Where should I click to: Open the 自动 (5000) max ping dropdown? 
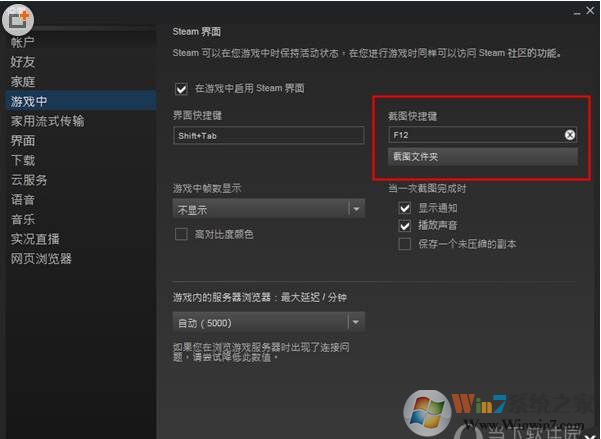tap(268, 322)
